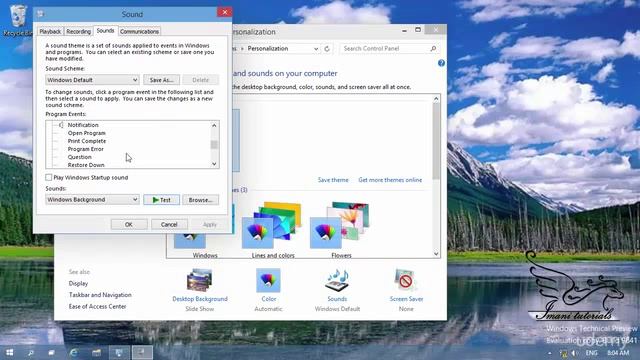
Task: Open Ease of Access Center link
Action: 97,306
